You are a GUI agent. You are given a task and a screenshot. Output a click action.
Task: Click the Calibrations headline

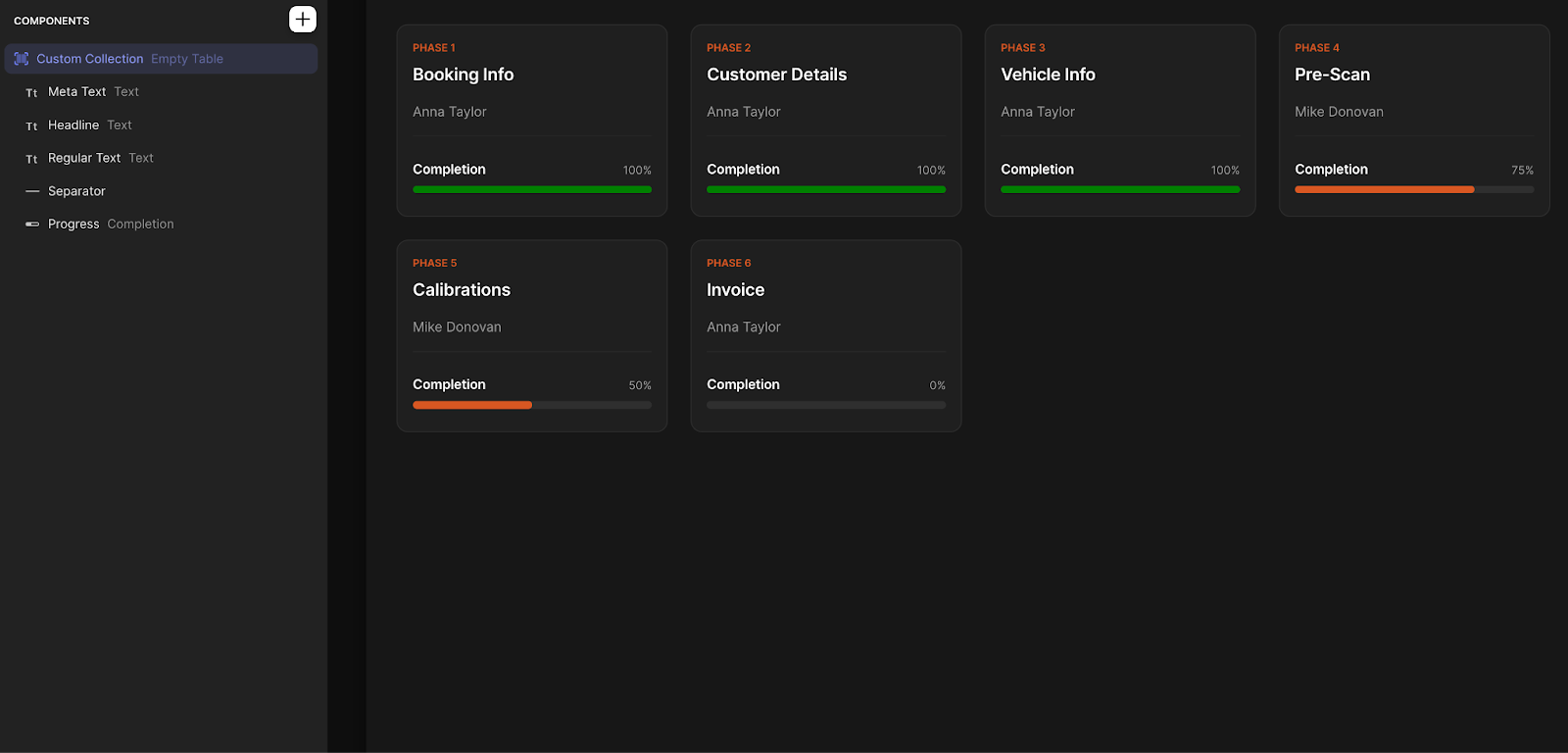pos(462,290)
